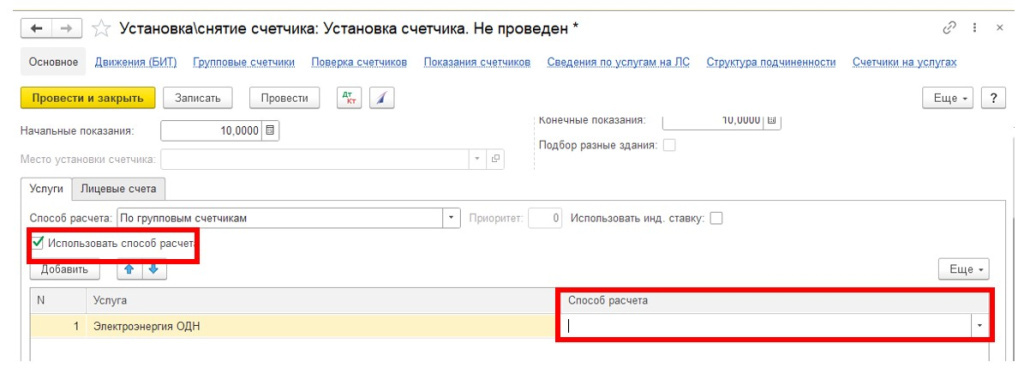Viewport: 1024px width, 374px height.
Task: Open Место установки счетчика dropdown arrow
Action: pos(478,159)
